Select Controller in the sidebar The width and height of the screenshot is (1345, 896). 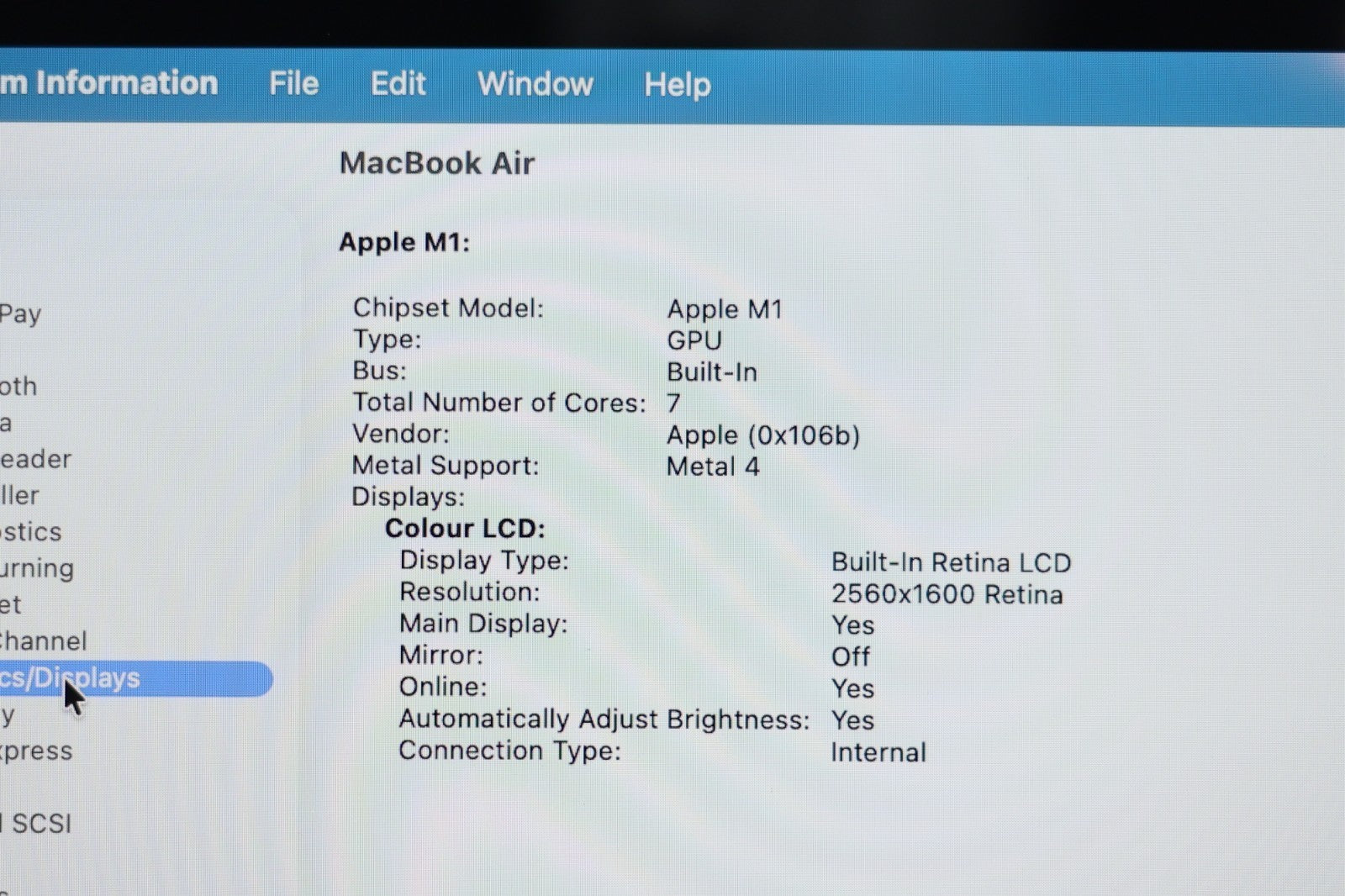tap(19, 496)
